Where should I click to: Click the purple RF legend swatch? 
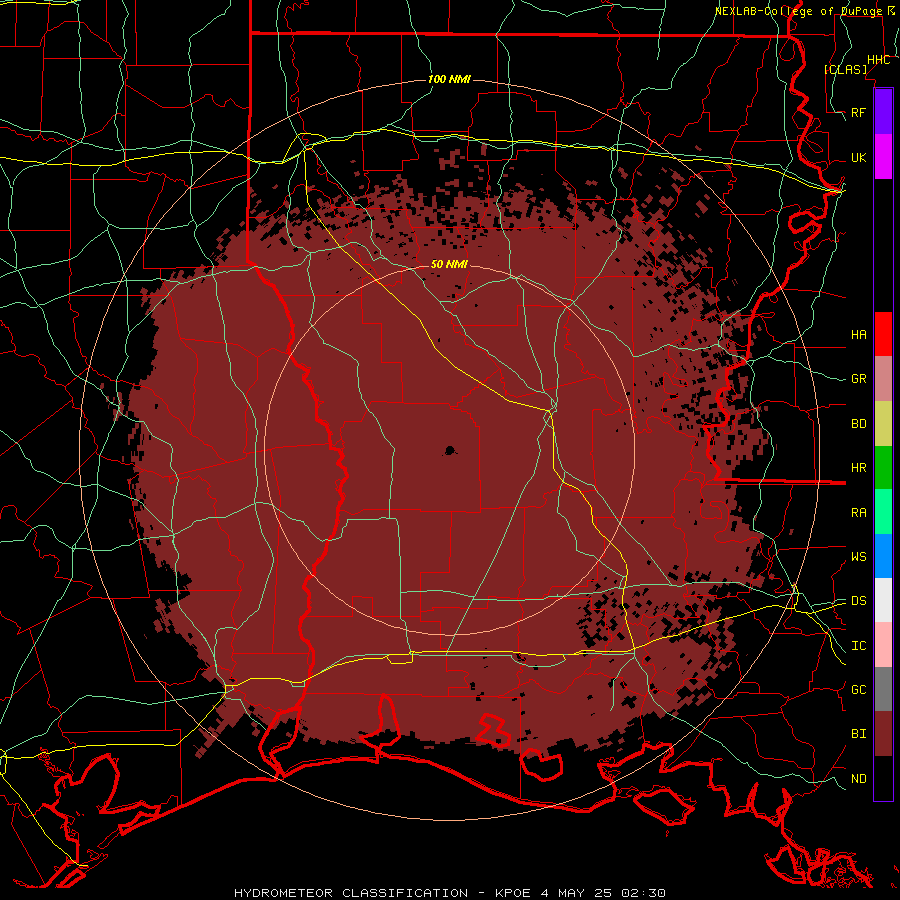883,112
